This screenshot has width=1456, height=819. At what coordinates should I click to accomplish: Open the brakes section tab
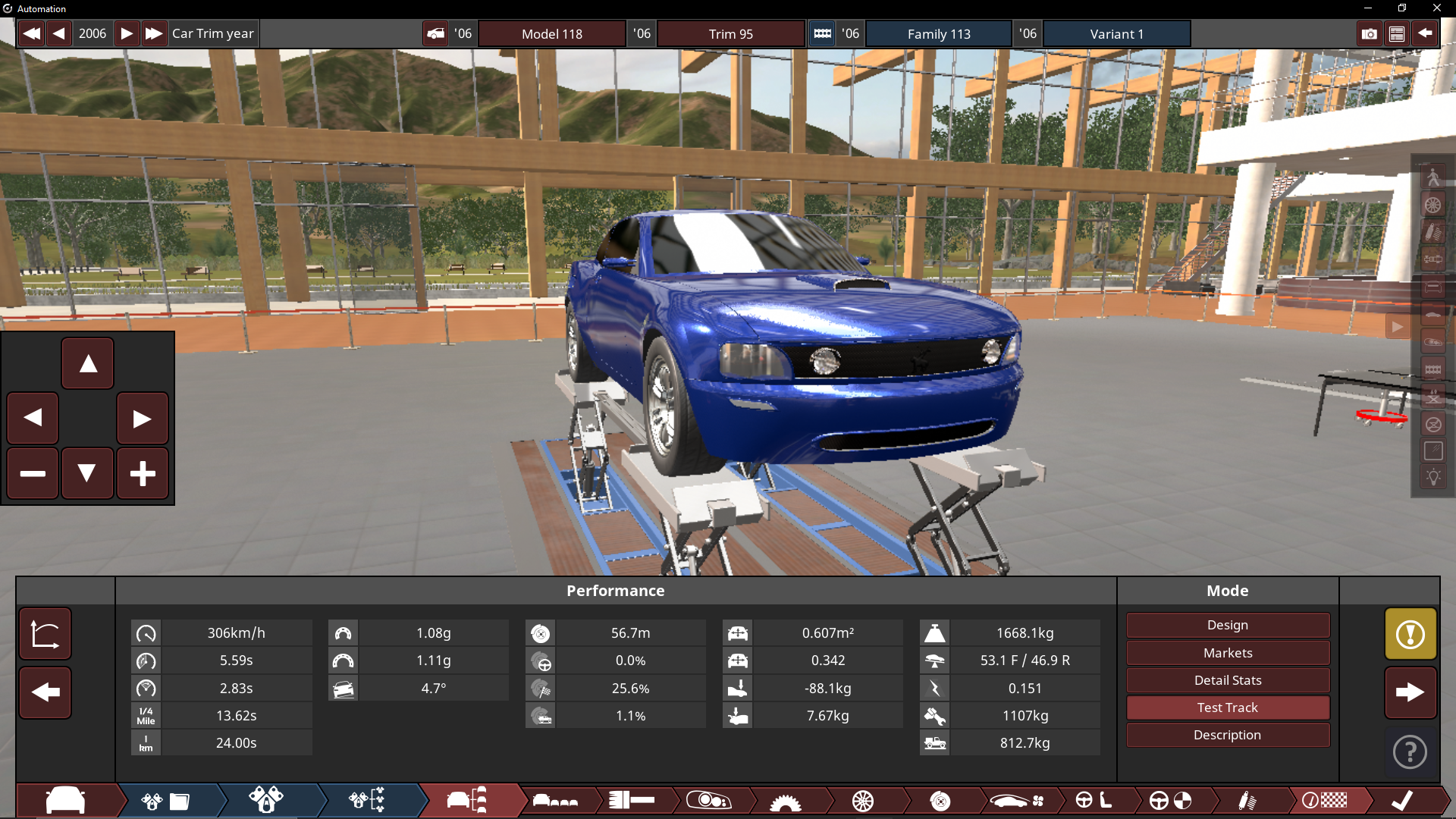[x=940, y=801]
